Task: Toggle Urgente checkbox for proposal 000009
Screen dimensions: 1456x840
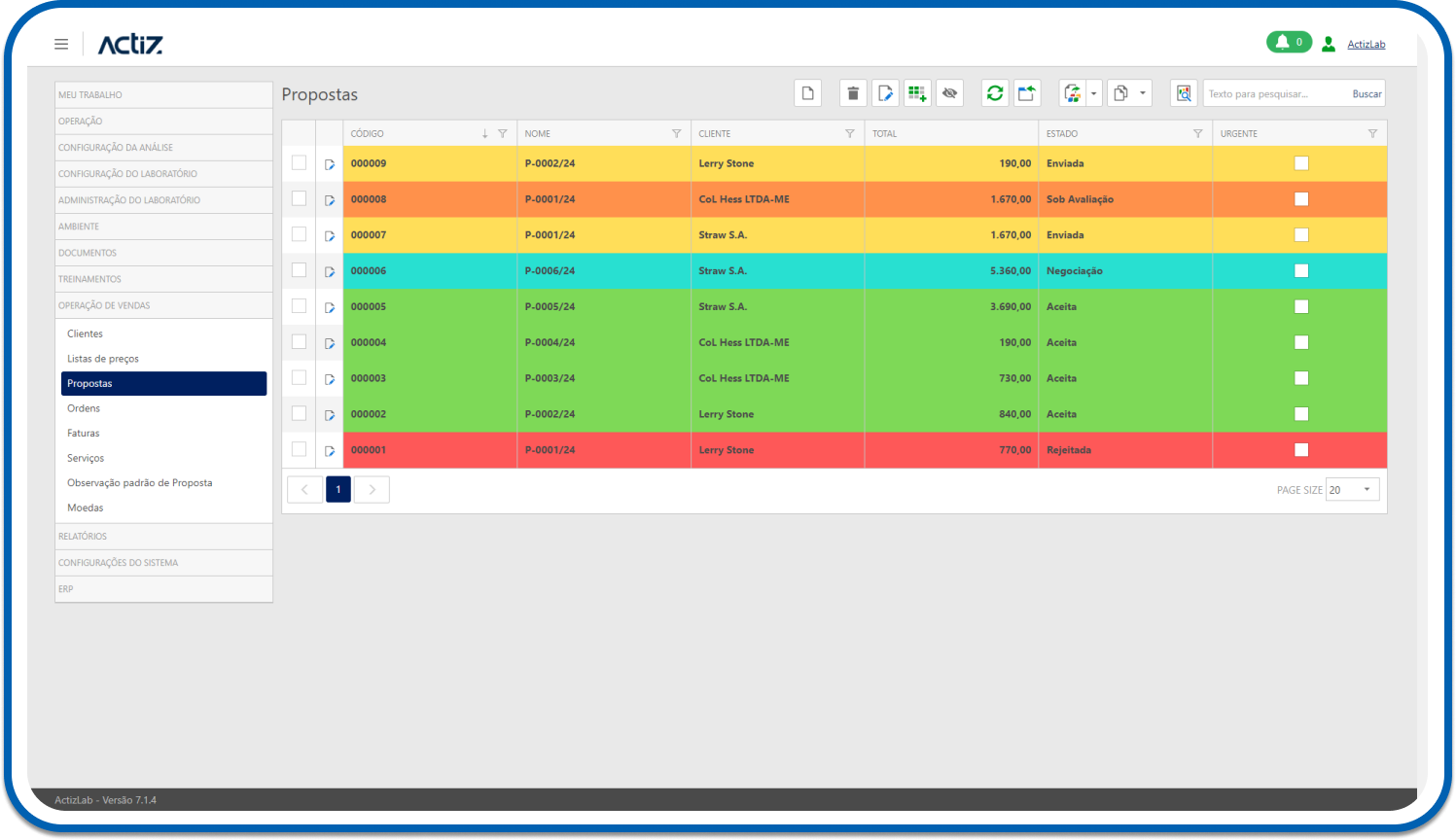Action: pyautogui.click(x=1301, y=163)
